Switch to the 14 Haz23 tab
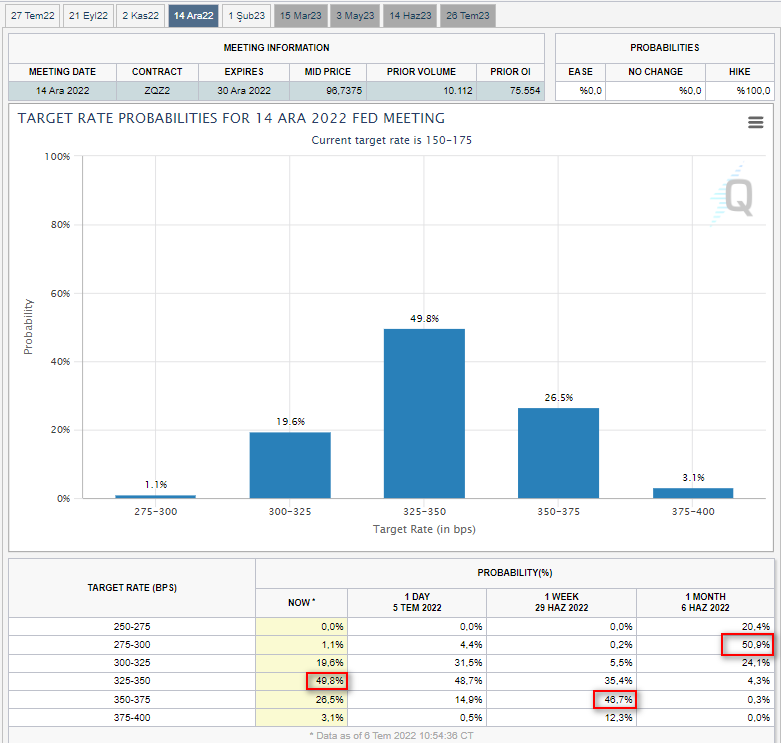 [x=410, y=15]
